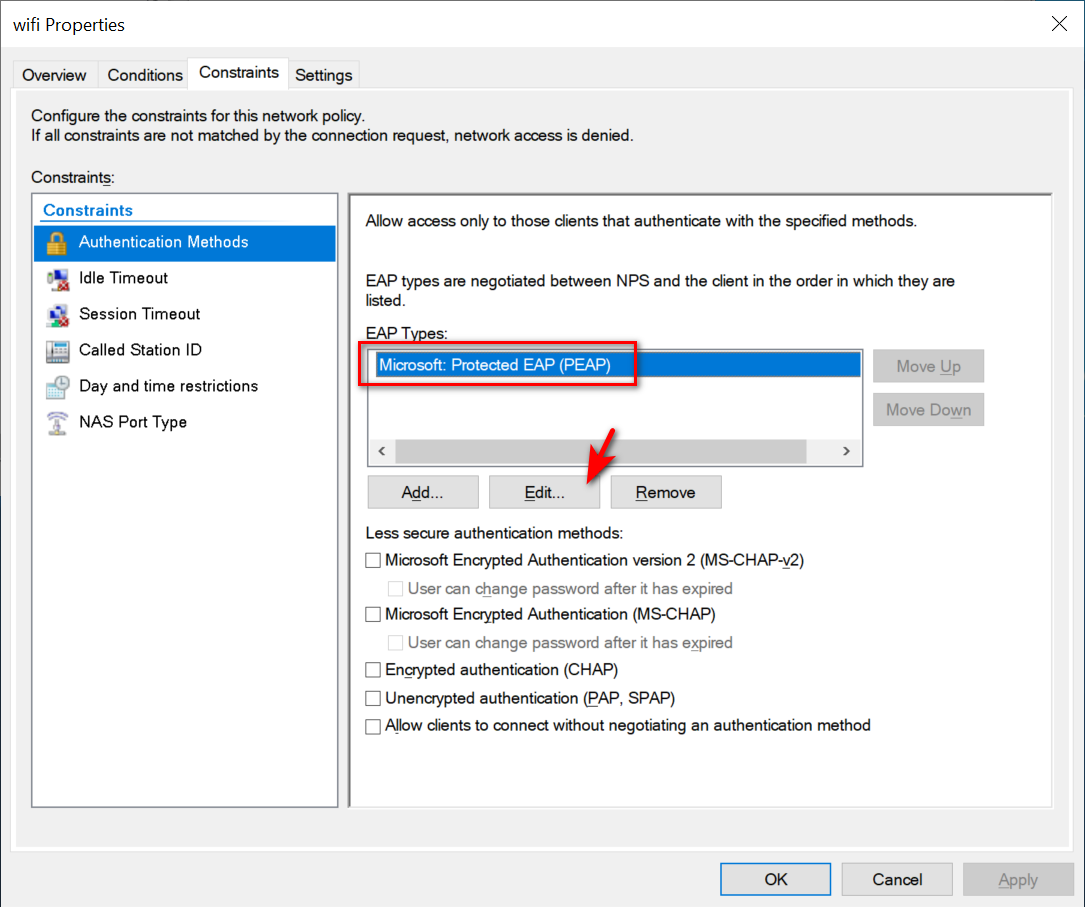The height and width of the screenshot is (907, 1085).
Task: Confirm with the OK button
Action: 775,879
